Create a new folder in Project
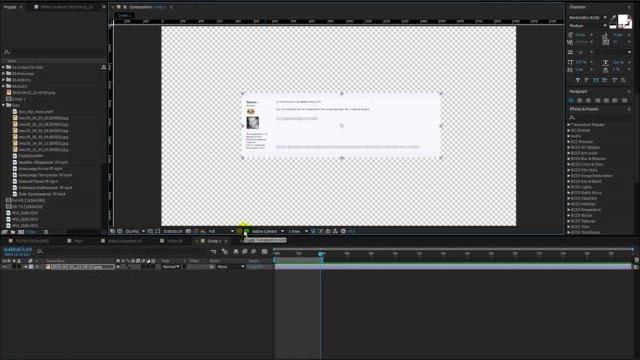640x360 pixels. 13,231
